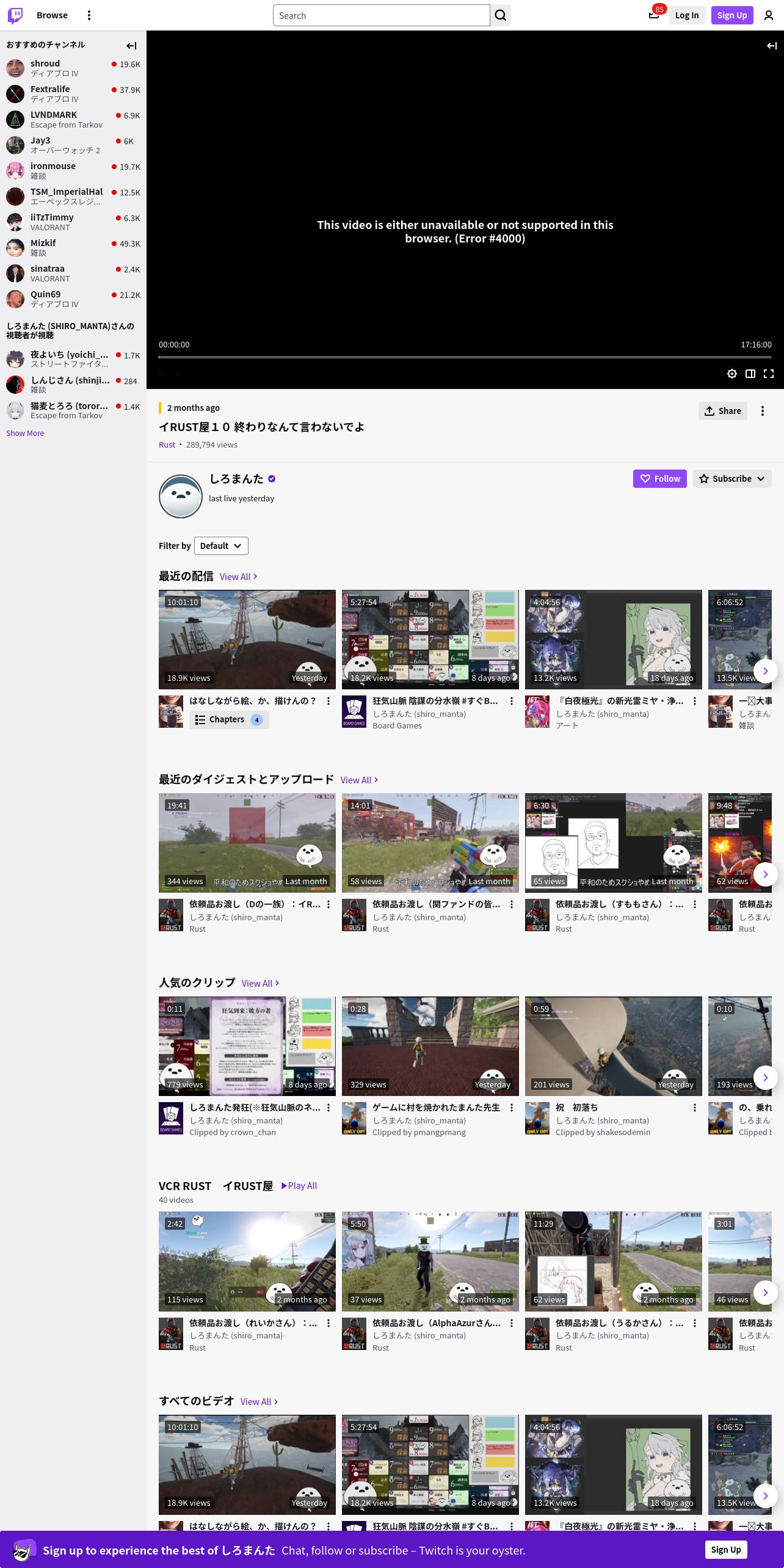Open video player settings gear
784x1568 pixels.
click(x=732, y=374)
